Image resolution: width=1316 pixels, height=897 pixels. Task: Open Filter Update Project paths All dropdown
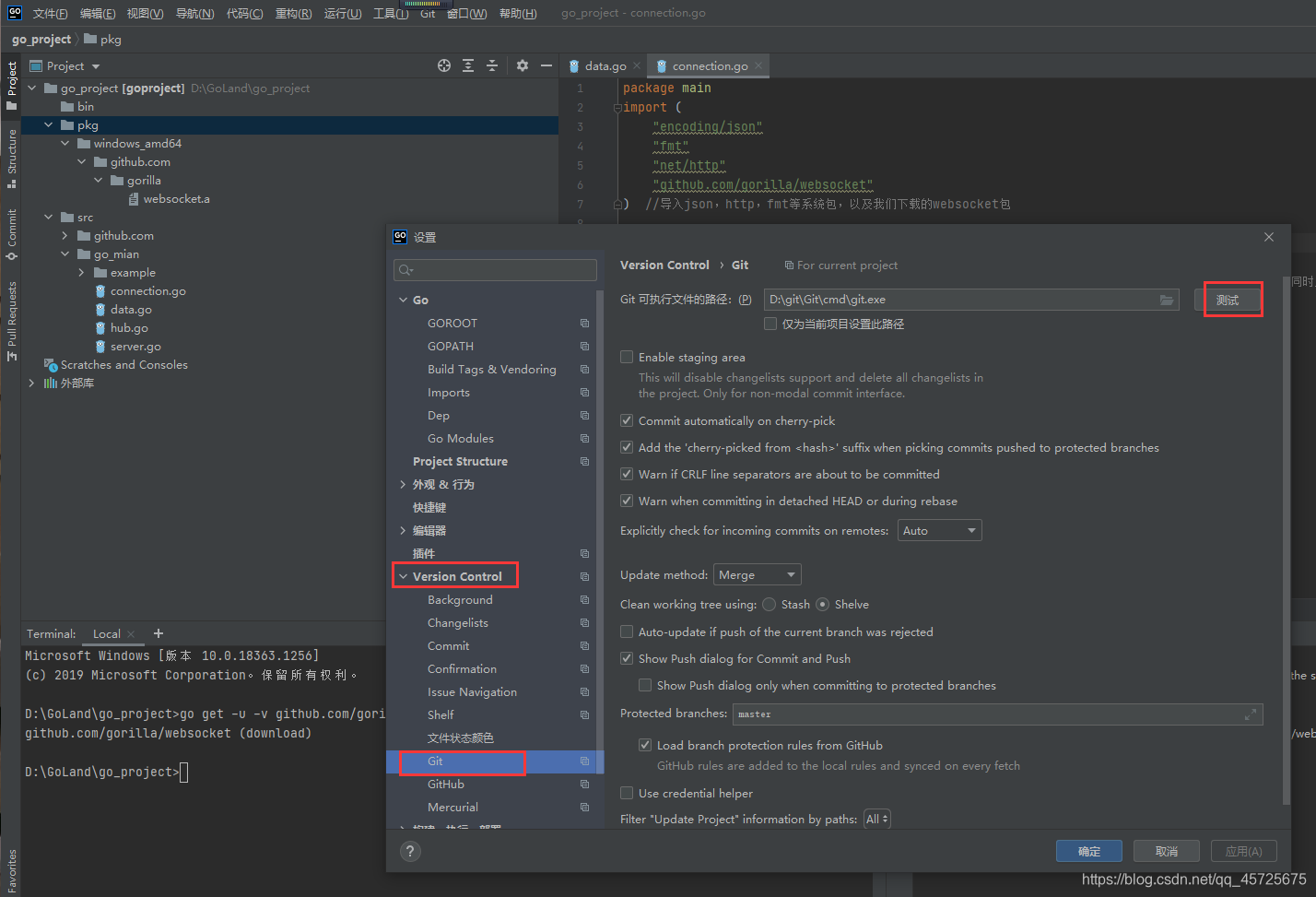876,819
